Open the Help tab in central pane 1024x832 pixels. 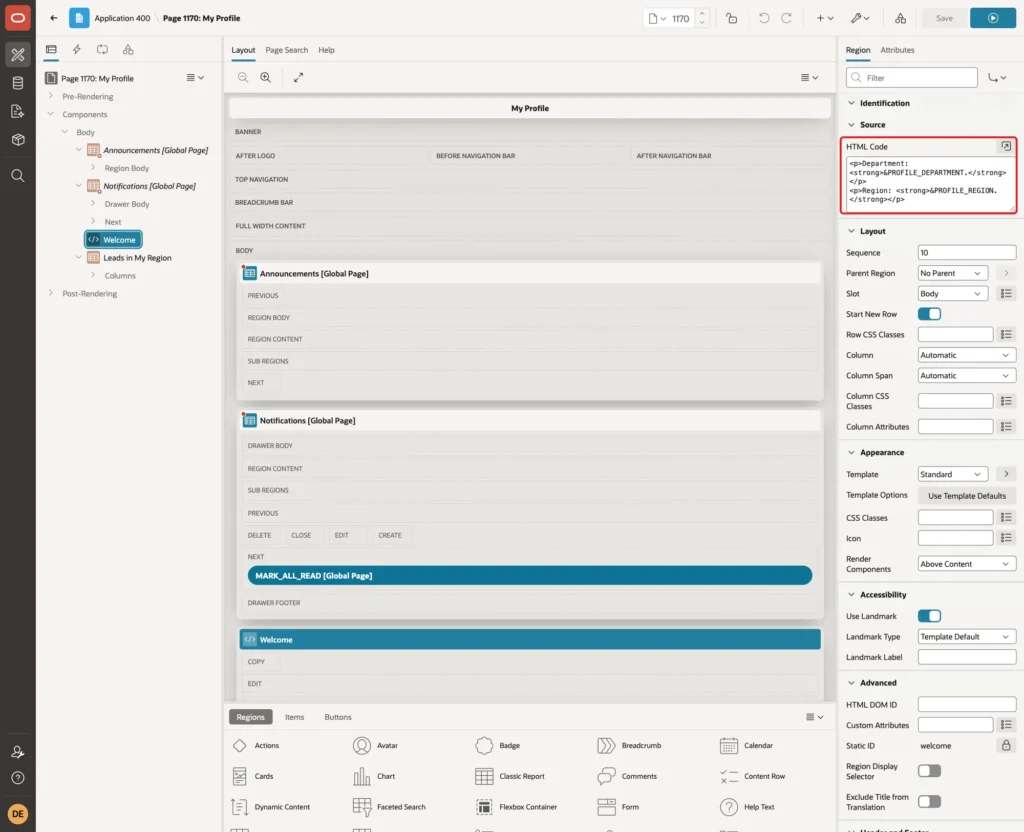pos(327,50)
